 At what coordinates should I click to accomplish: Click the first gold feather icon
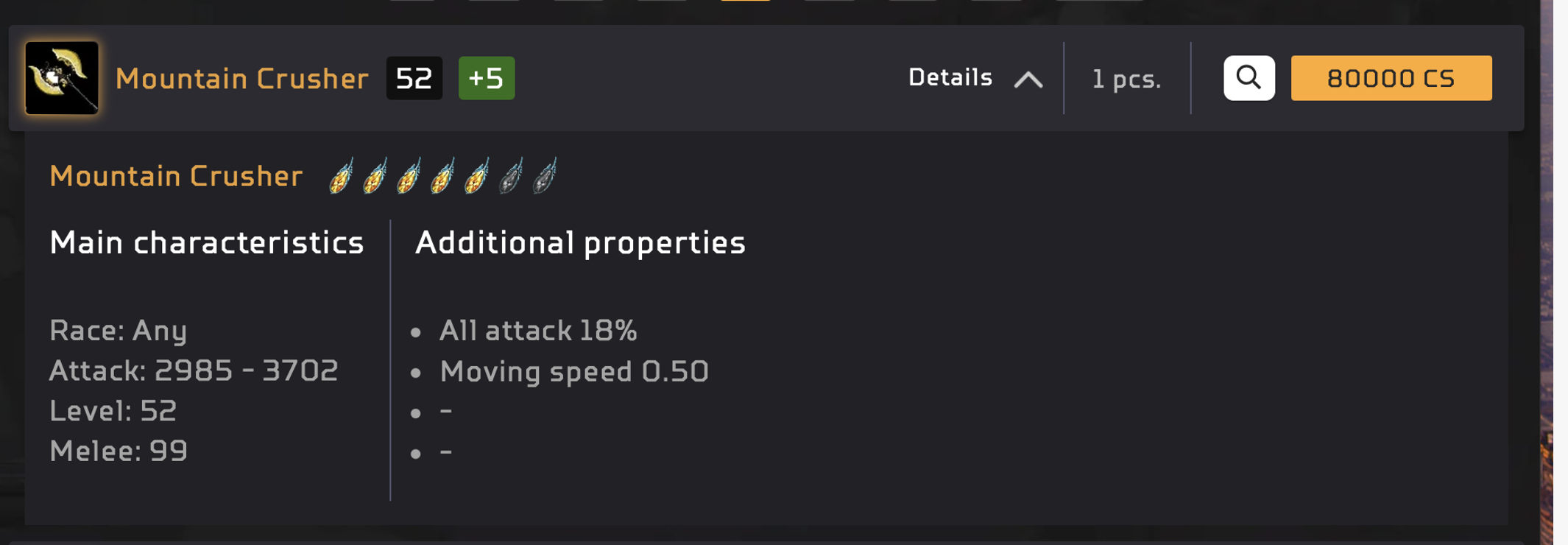pos(341,177)
